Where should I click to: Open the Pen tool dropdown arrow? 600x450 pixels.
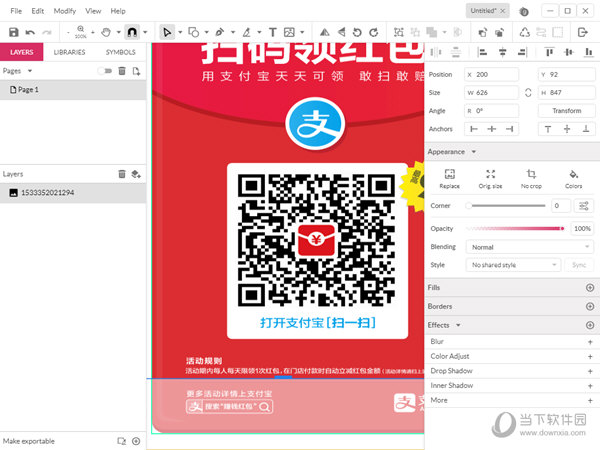pos(233,33)
